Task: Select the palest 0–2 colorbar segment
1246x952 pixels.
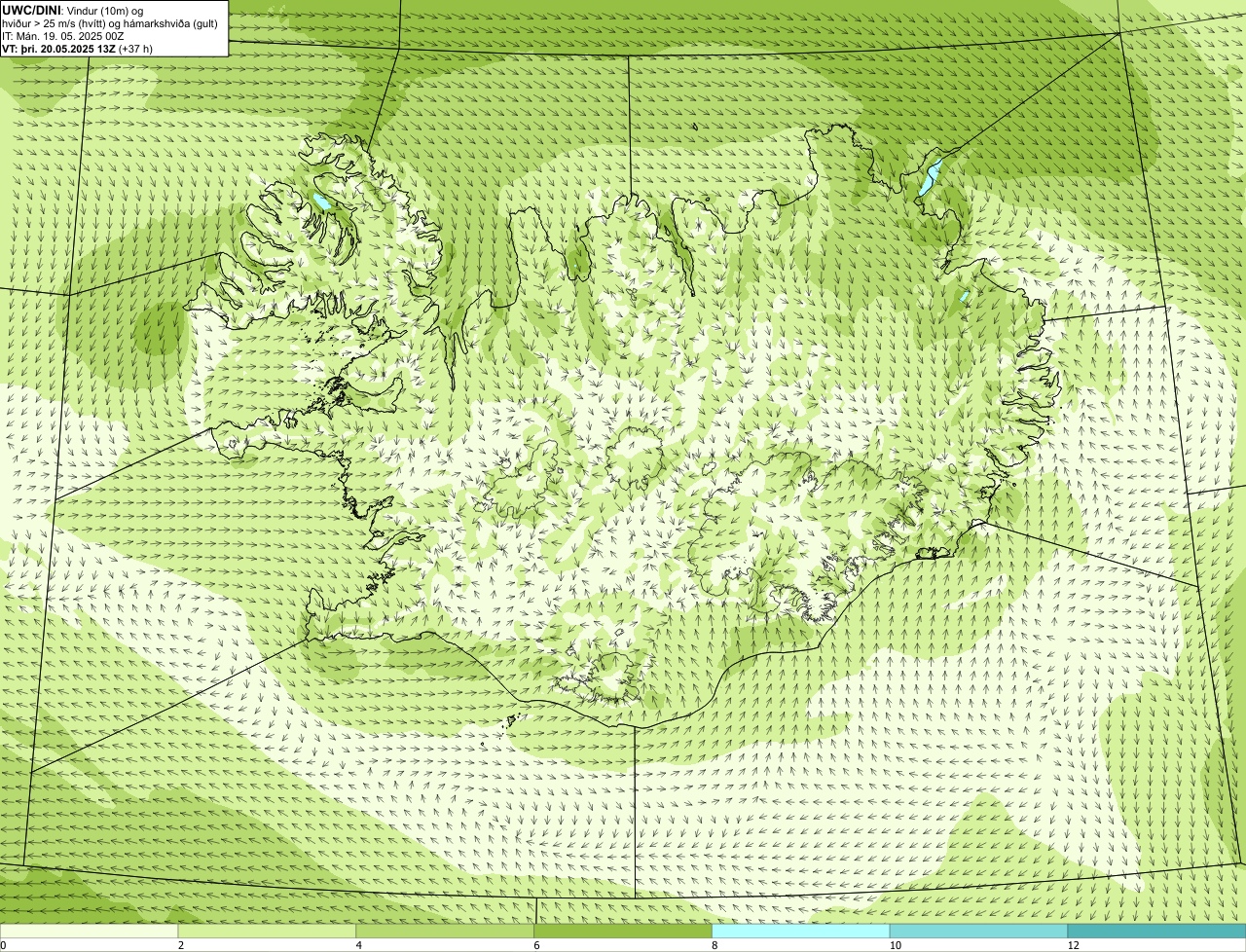Action: [89, 932]
